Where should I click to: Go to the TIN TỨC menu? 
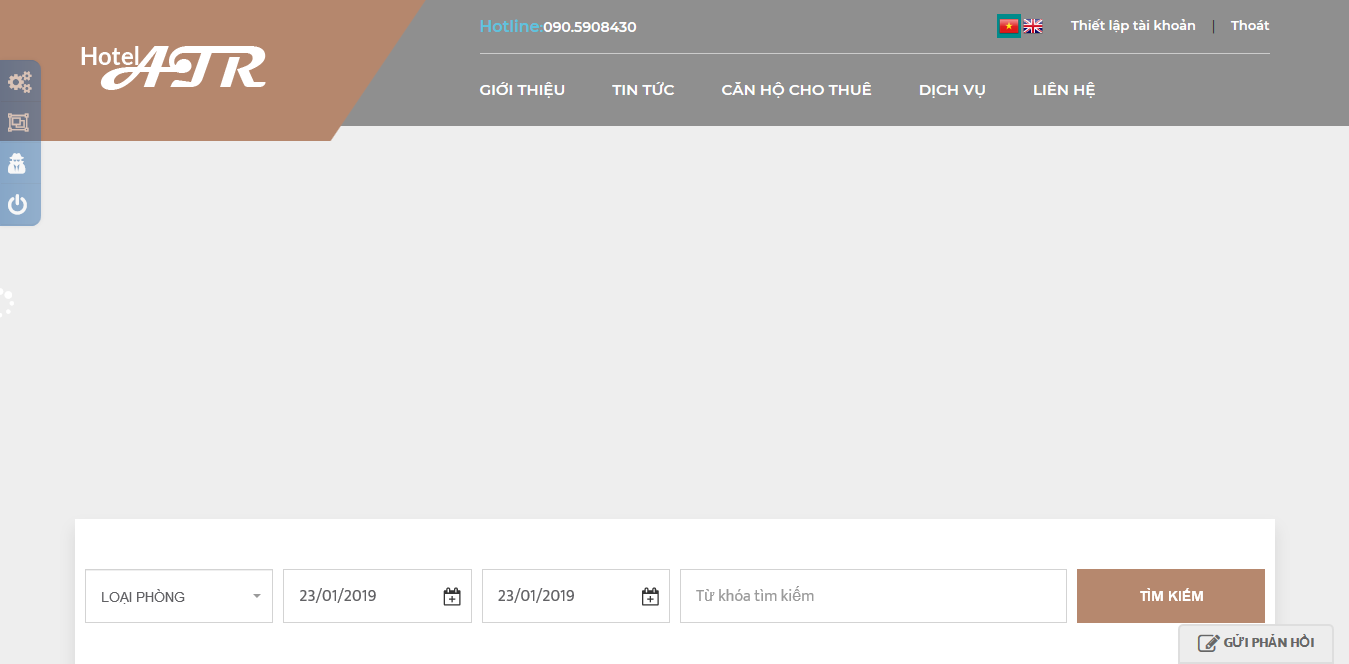pos(643,90)
